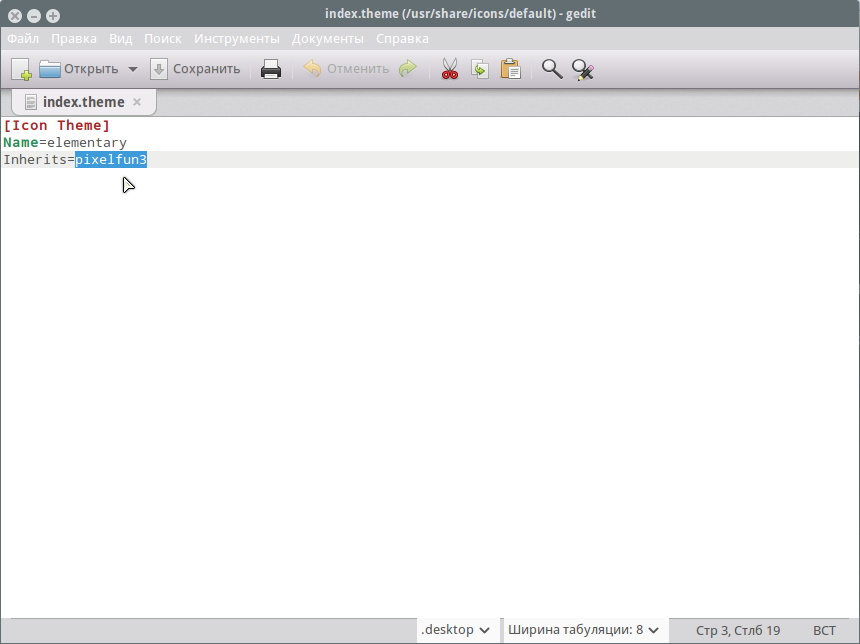The image size is (860, 644).
Task: Open find and replace icon
Action: click(582, 69)
